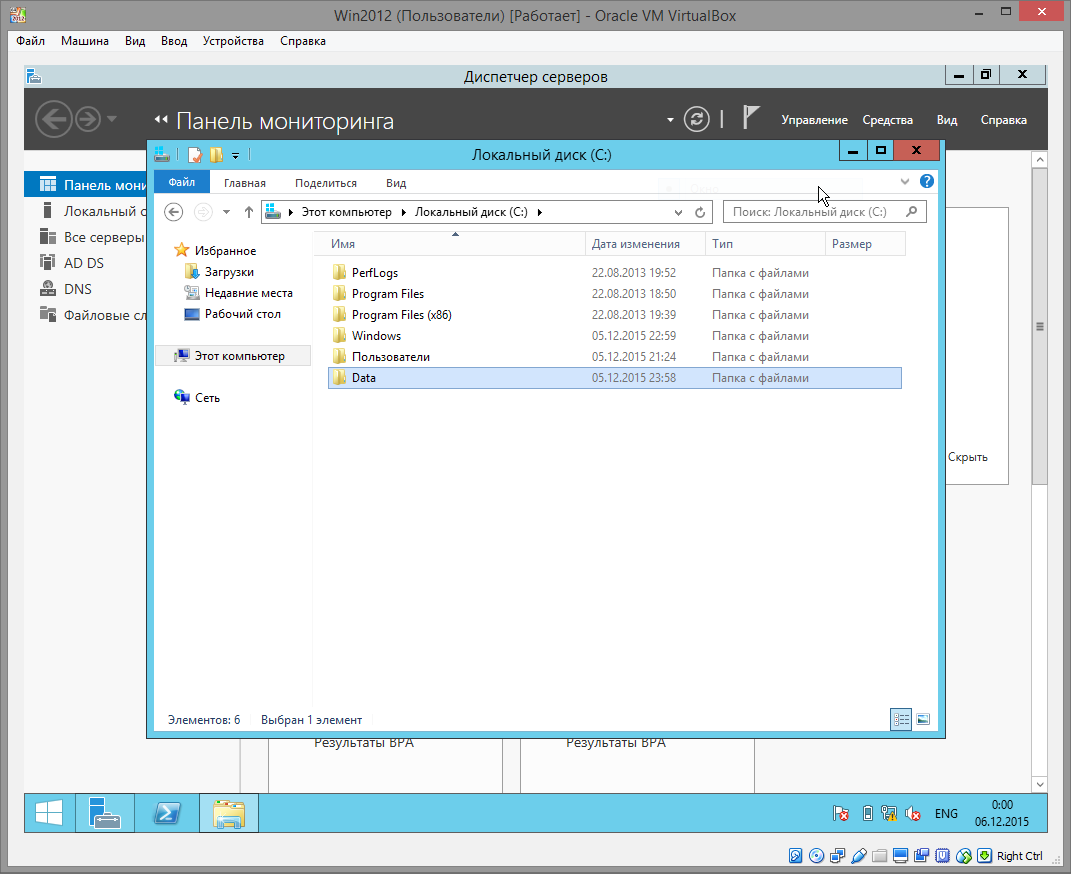
Task: Open Справка menu in Server Manager
Action: point(1003,120)
